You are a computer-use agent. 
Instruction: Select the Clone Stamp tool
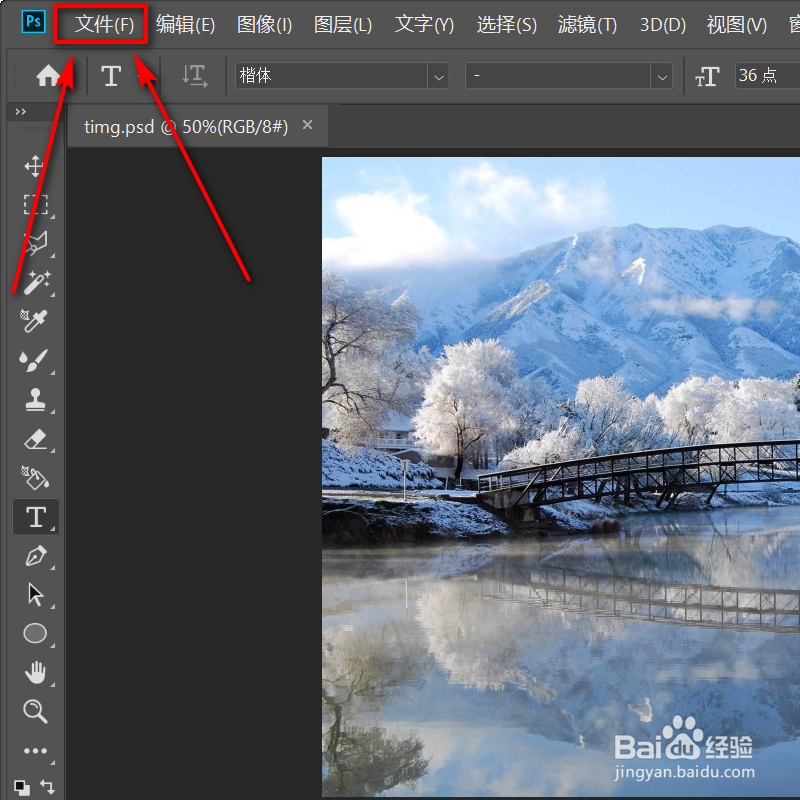(x=35, y=399)
